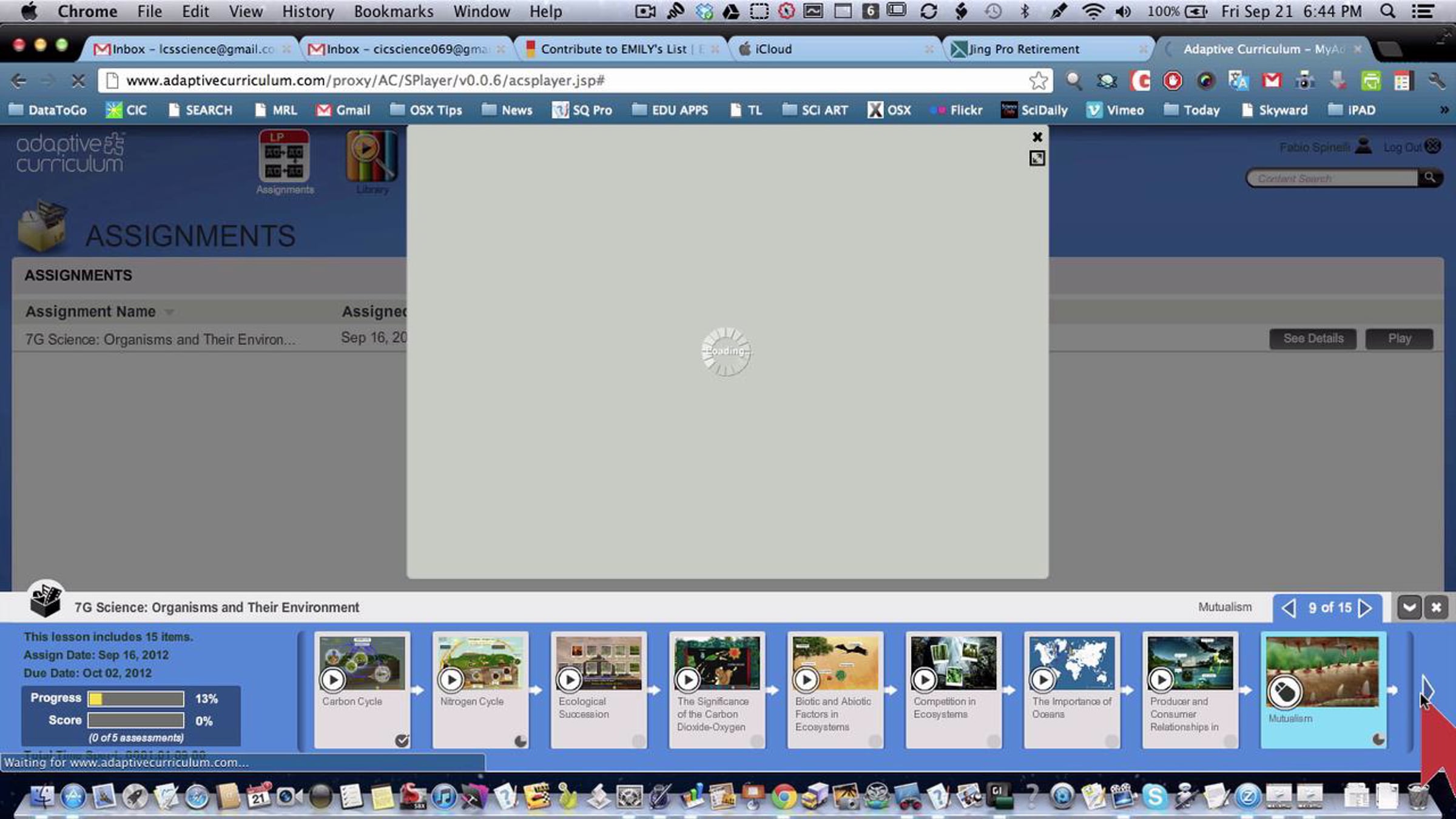Close the loading player popup

(1037, 137)
